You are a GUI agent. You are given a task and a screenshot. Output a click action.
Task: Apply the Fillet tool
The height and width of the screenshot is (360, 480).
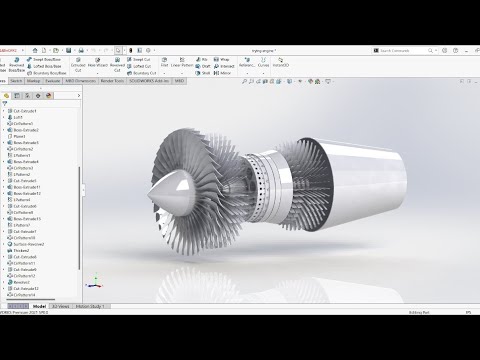(164, 62)
